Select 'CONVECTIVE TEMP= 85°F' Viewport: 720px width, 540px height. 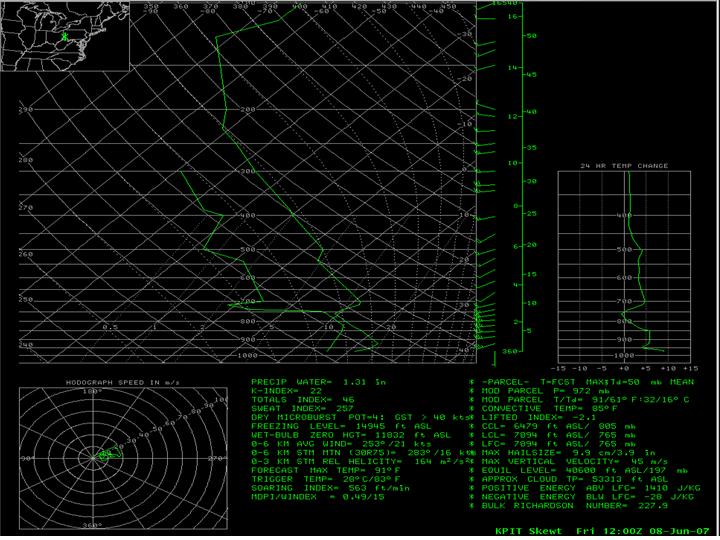(x=548, y=408)
